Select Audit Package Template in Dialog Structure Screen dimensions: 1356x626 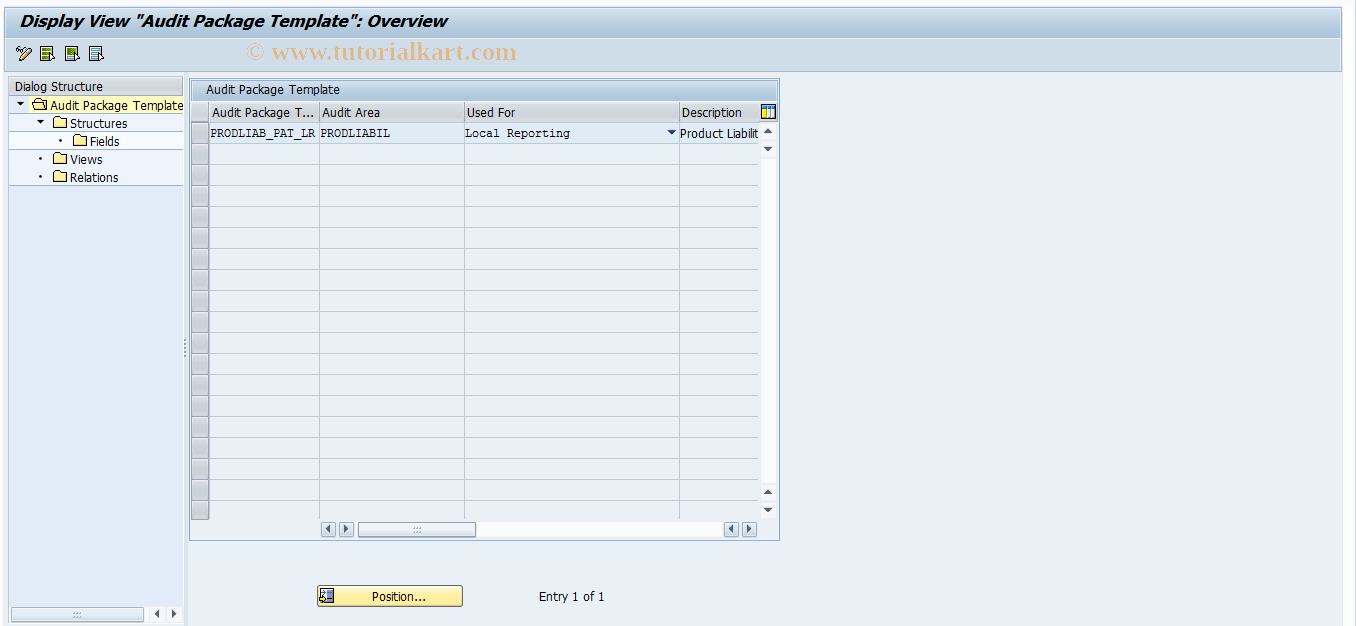click(117, 105)
